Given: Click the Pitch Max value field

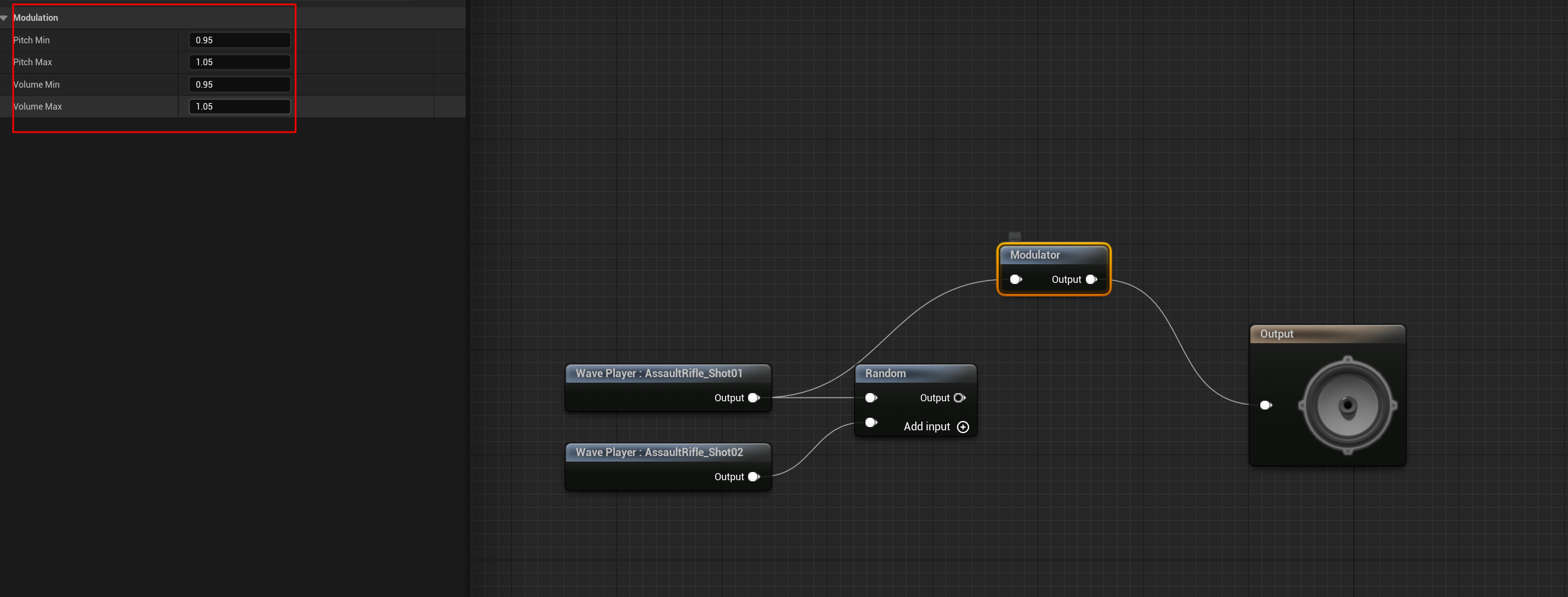Looking at the screenshot, I should click(x=239, y=62).
